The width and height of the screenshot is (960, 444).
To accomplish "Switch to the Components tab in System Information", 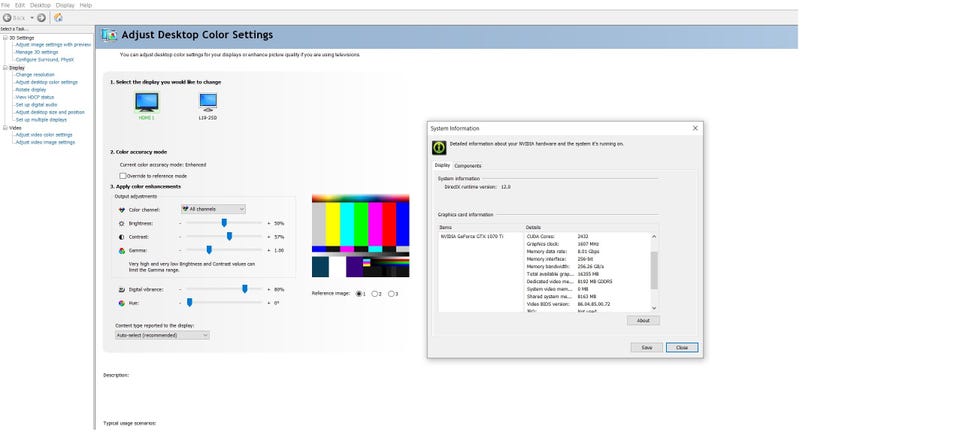I will click(468, 166).
